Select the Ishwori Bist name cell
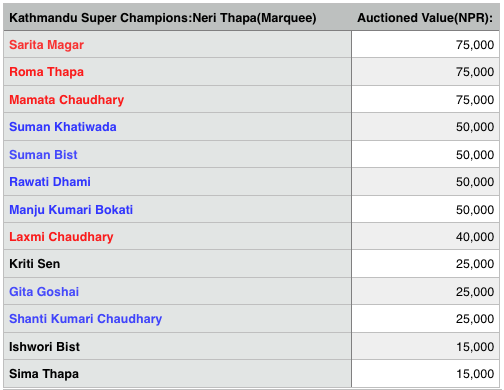The image size is (504, 390). click(177, 347)
